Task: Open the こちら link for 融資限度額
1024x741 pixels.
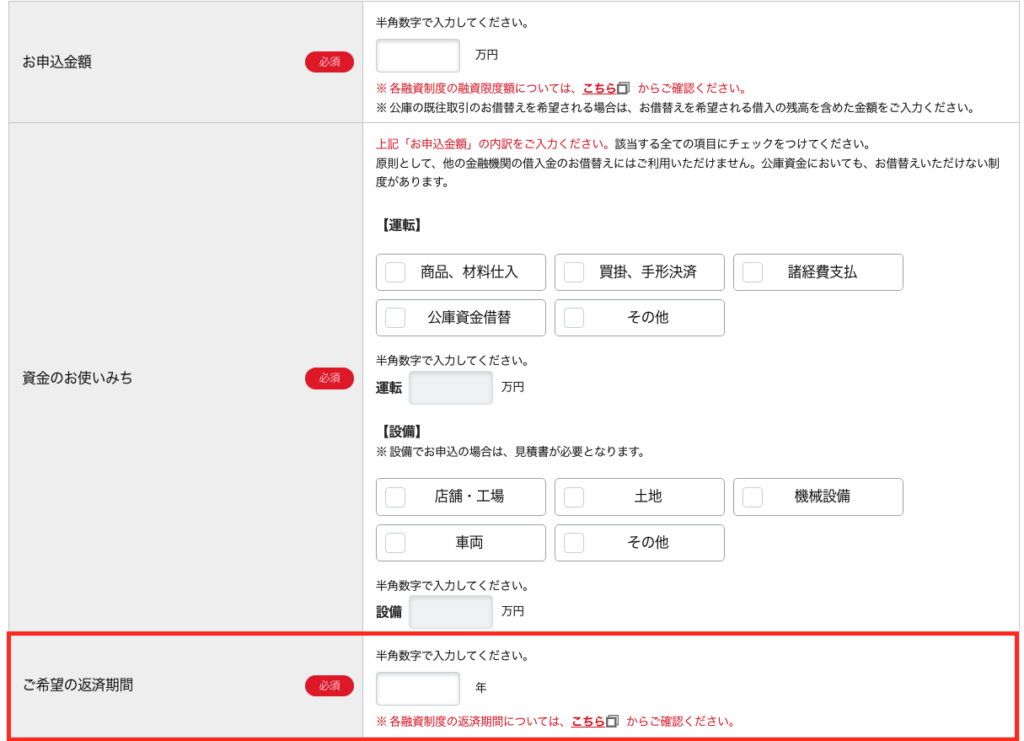Action: click(x=599, y=89)
